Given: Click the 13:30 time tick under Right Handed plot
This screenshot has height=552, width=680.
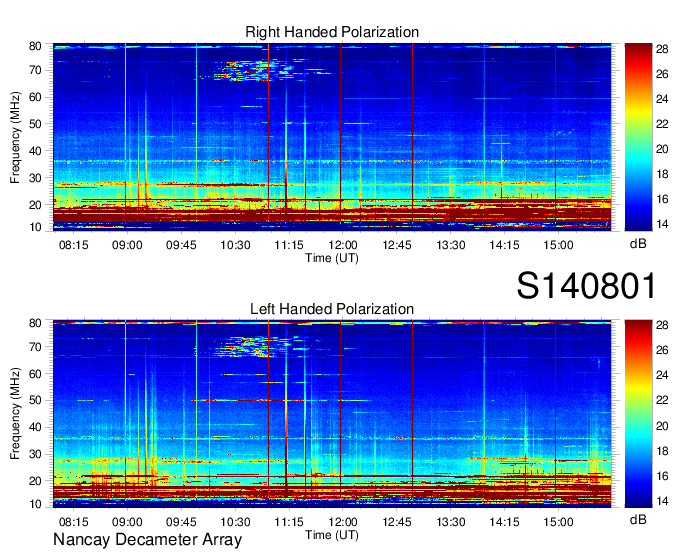Looking at the screenshot, I should coord(451,245).
